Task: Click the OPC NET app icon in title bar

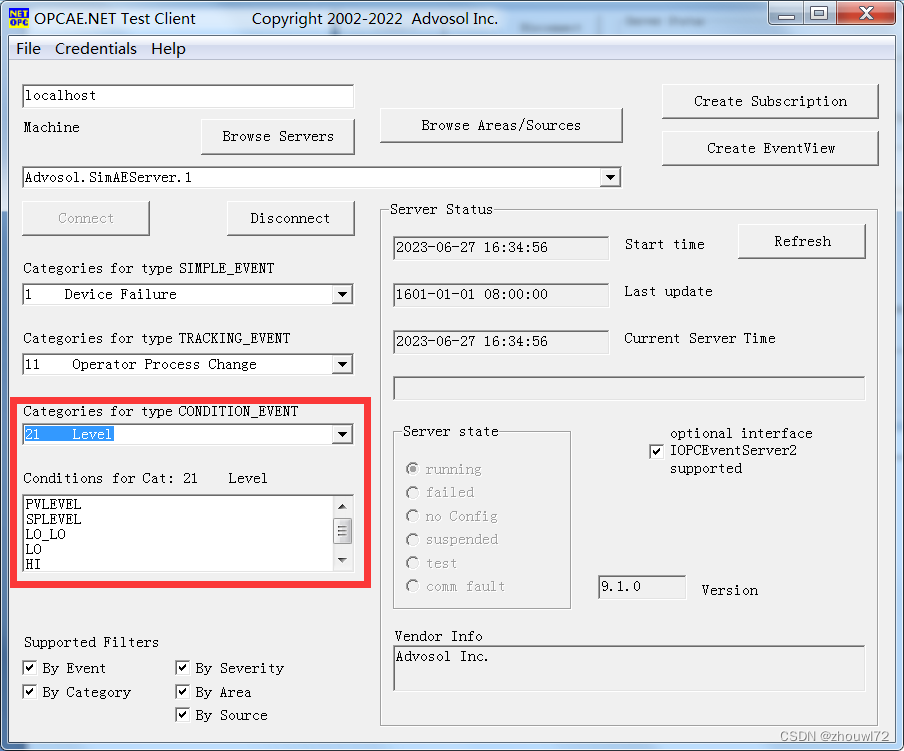Action: pos(18,18)
